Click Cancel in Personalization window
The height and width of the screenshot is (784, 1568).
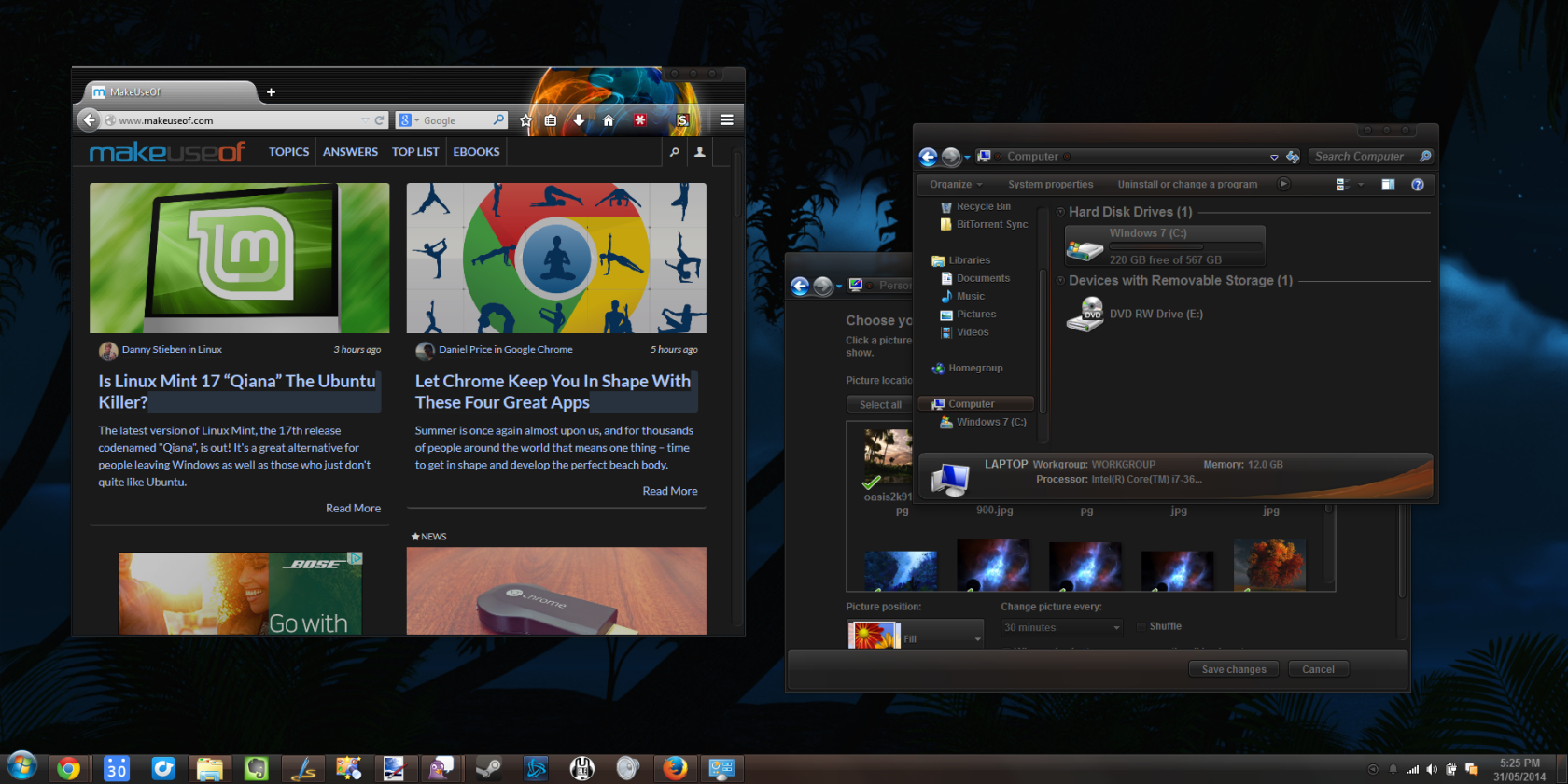(1318, 669)
